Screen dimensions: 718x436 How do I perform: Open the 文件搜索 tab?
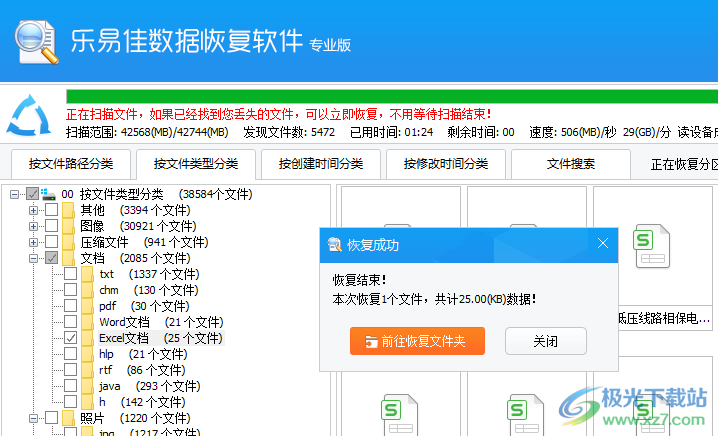(571, 164)
